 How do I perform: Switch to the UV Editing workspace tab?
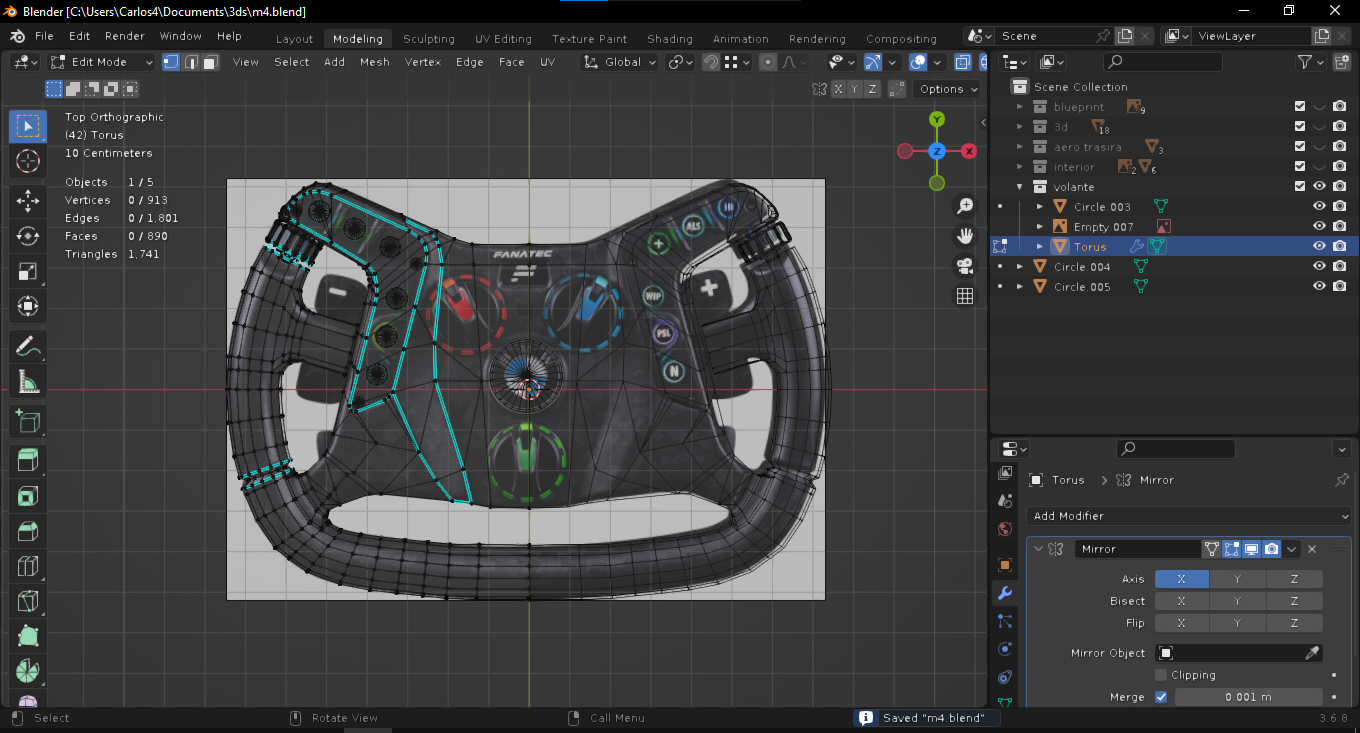tap(503, 39)
